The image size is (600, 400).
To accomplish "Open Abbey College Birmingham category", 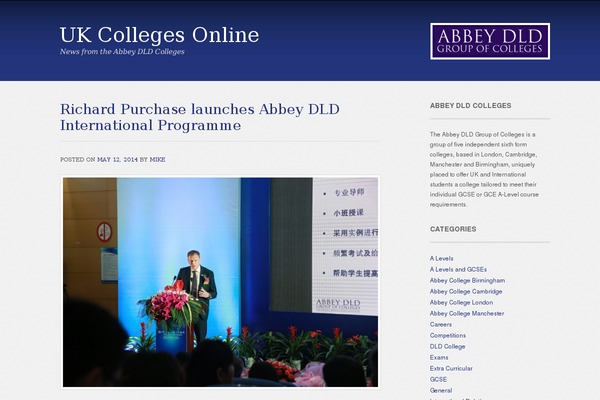I will coord(467,281).
